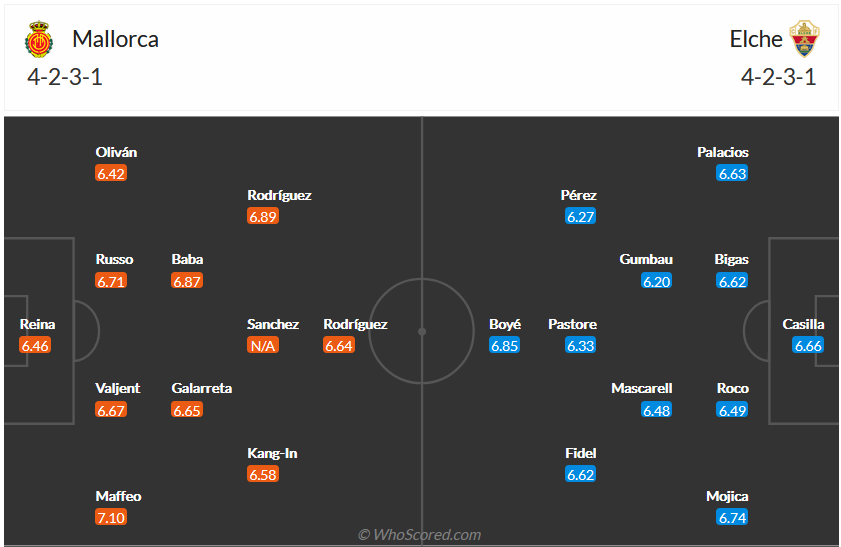Open the Mallorca team name

pyautogui.click(x=115, y=39)
